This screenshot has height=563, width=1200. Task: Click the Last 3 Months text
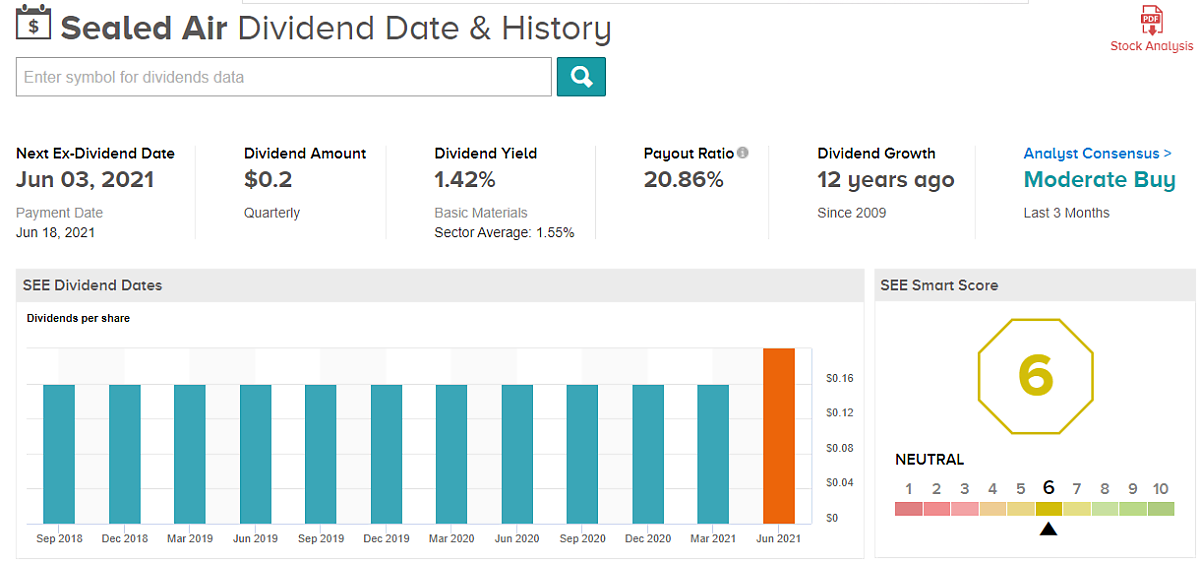(1066, 213)
